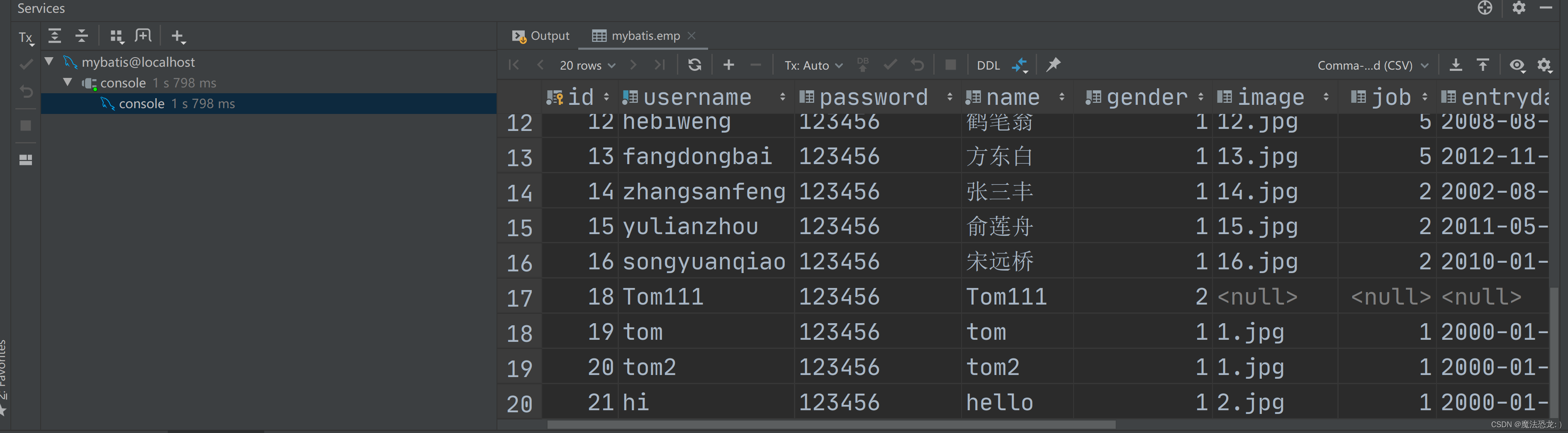Click the Commit checkmark in table toolbar
Screen dimensions: 1568x433
(x=890, y=65)
